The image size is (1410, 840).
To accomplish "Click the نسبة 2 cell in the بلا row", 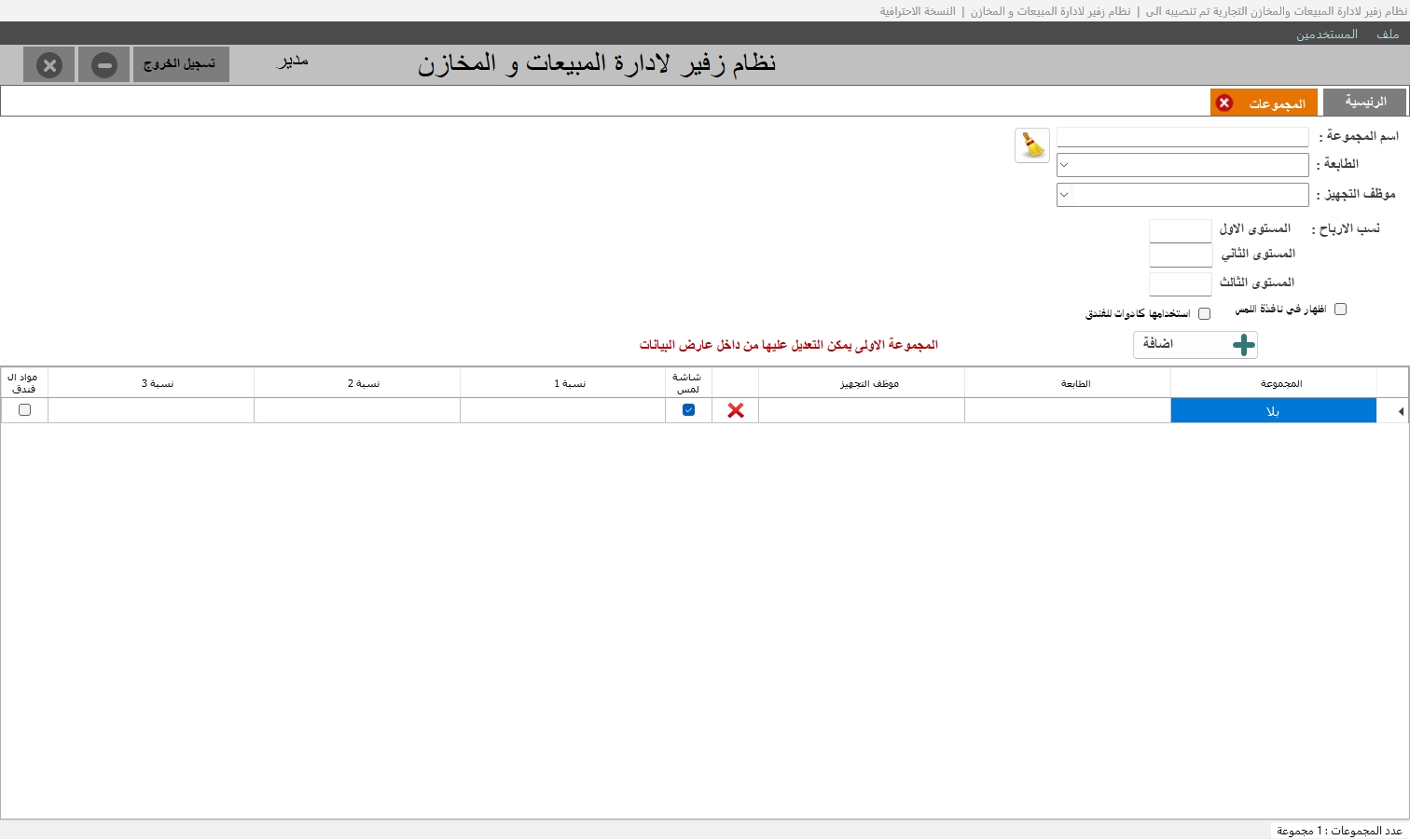I will (357, 411).
